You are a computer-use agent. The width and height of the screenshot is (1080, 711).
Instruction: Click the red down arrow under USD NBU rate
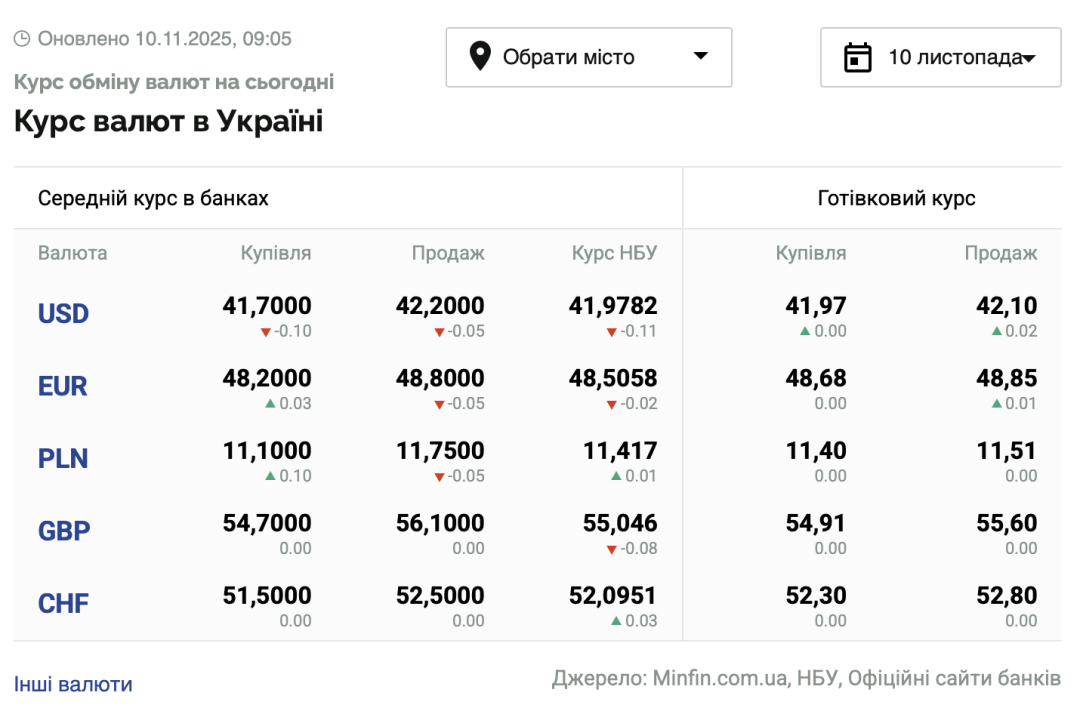pyautogui.click(x=611, y=332)
